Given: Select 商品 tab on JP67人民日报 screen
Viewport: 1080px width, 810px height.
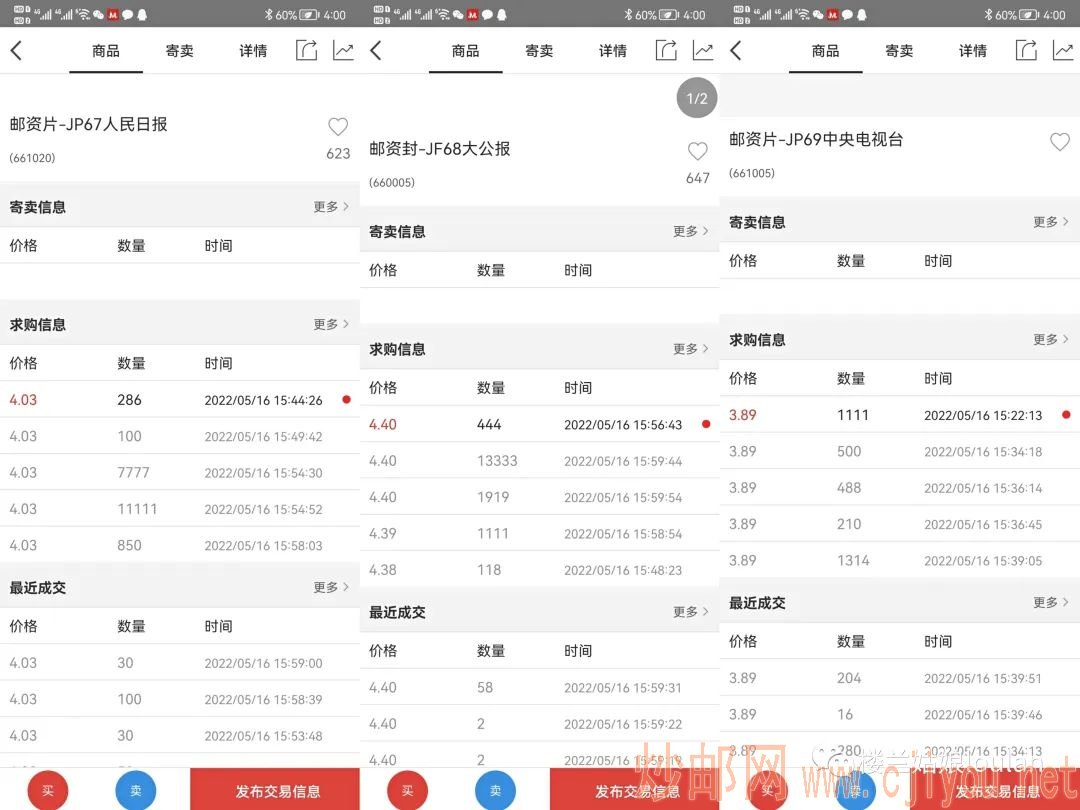Looking at the screenshot, I should [106, 51].
